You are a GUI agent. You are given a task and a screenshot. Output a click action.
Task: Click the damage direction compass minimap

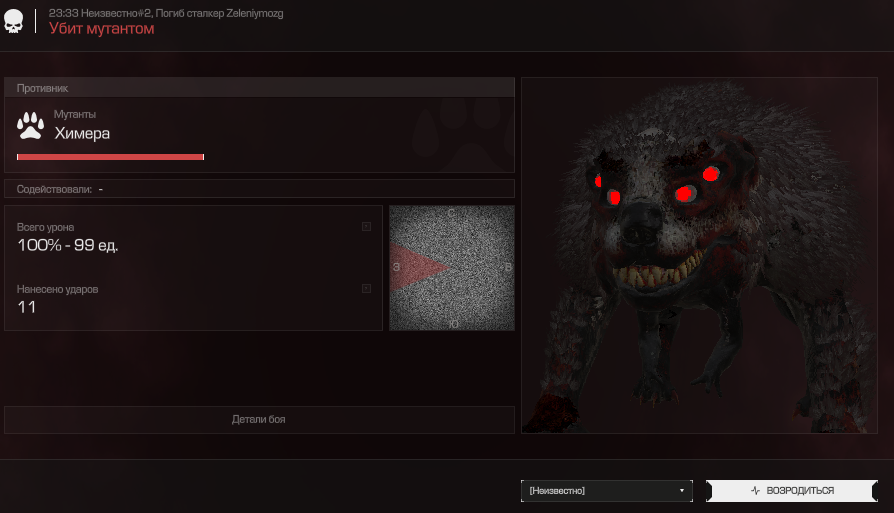point(452,268)
